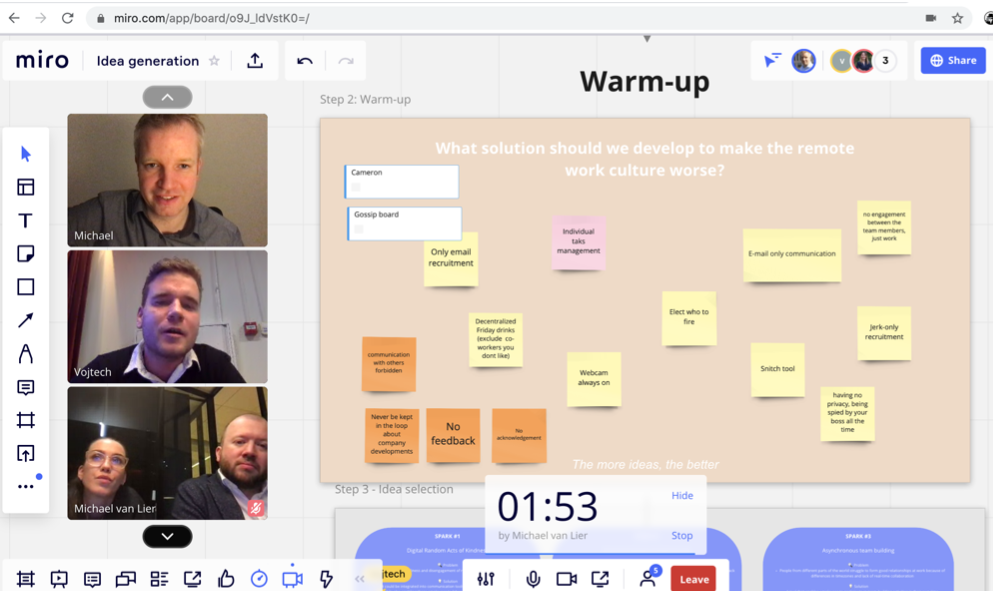
Task: Open frames panel in bottom toolbar
Action: 25,579
